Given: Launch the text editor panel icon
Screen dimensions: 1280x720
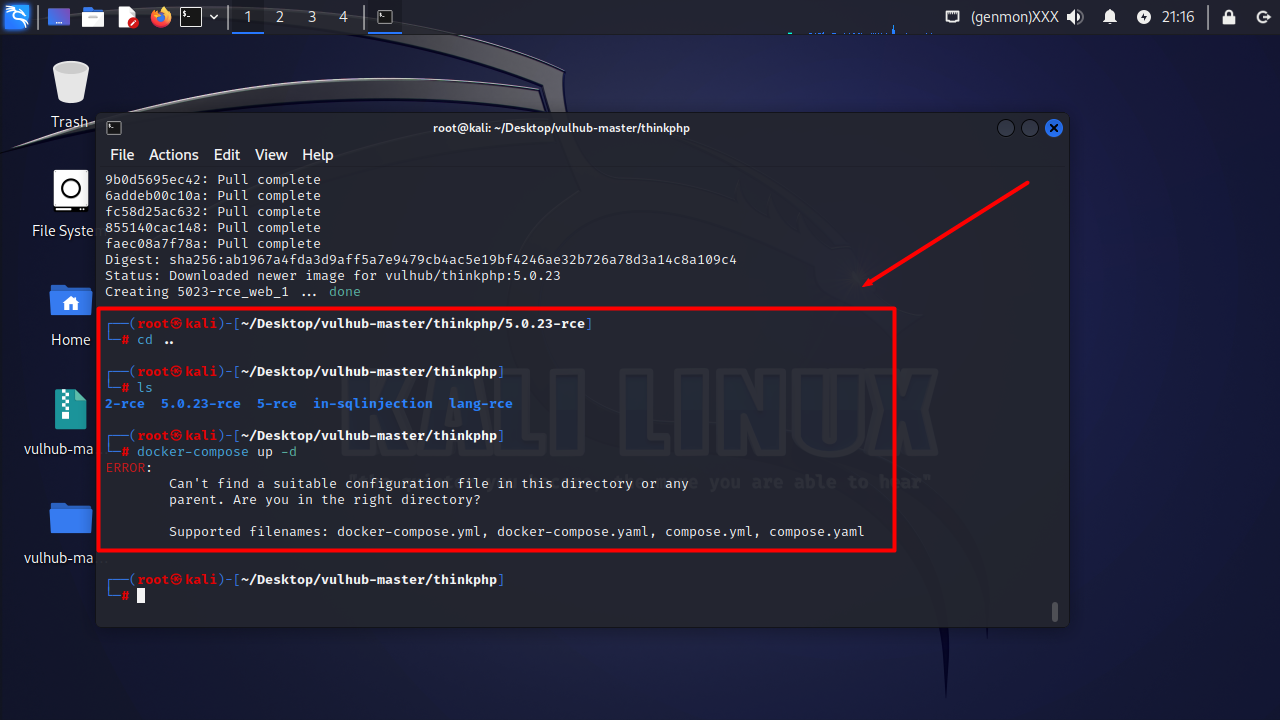Looking at the screenshot, I should 127,17.
